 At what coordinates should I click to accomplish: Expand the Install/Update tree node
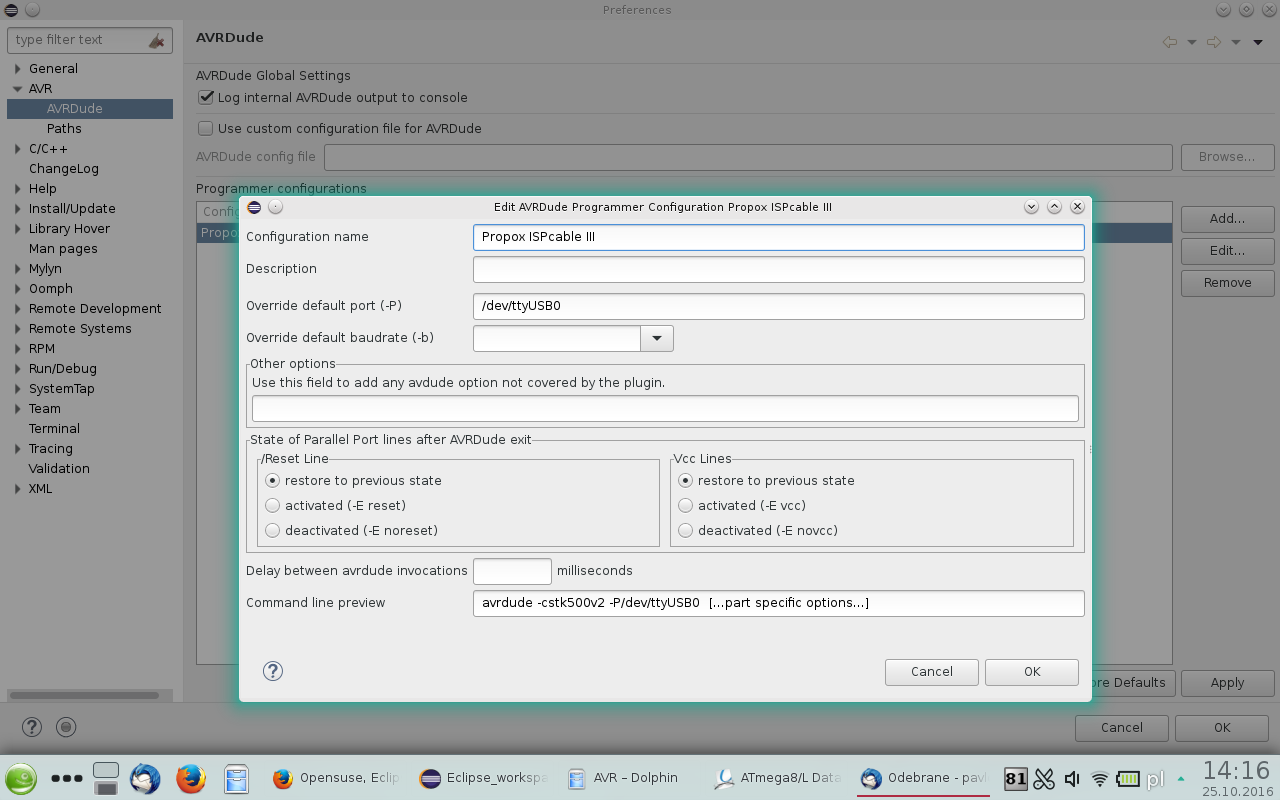pos(18,209)
